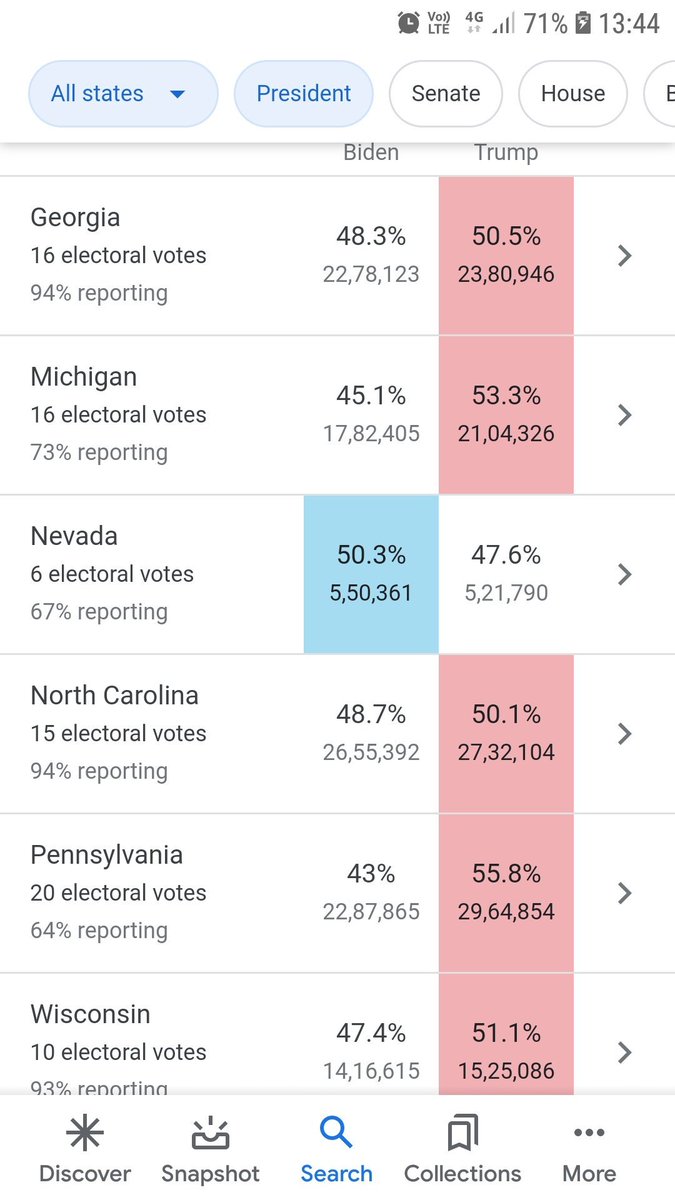Select the President filter chip
This screenshot has height=1200, width=675.
coord(303,94)
